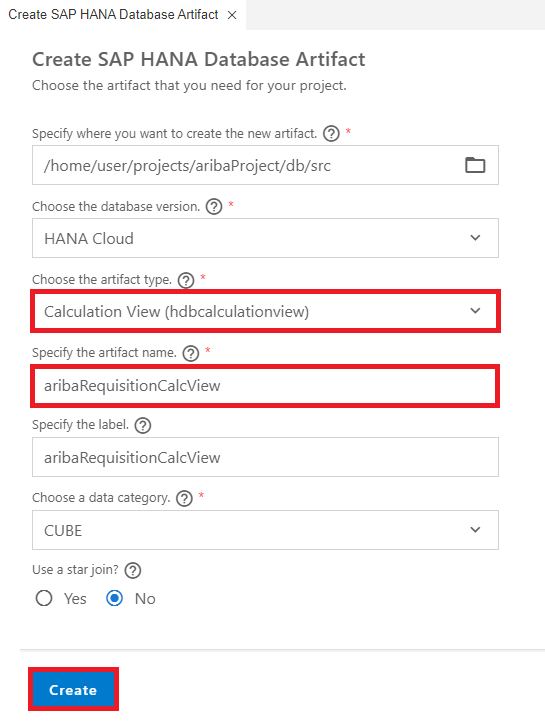This screenshot has width=545, height=721.
Task: Click help icon next to star join
Action: [x=133, y=571]
